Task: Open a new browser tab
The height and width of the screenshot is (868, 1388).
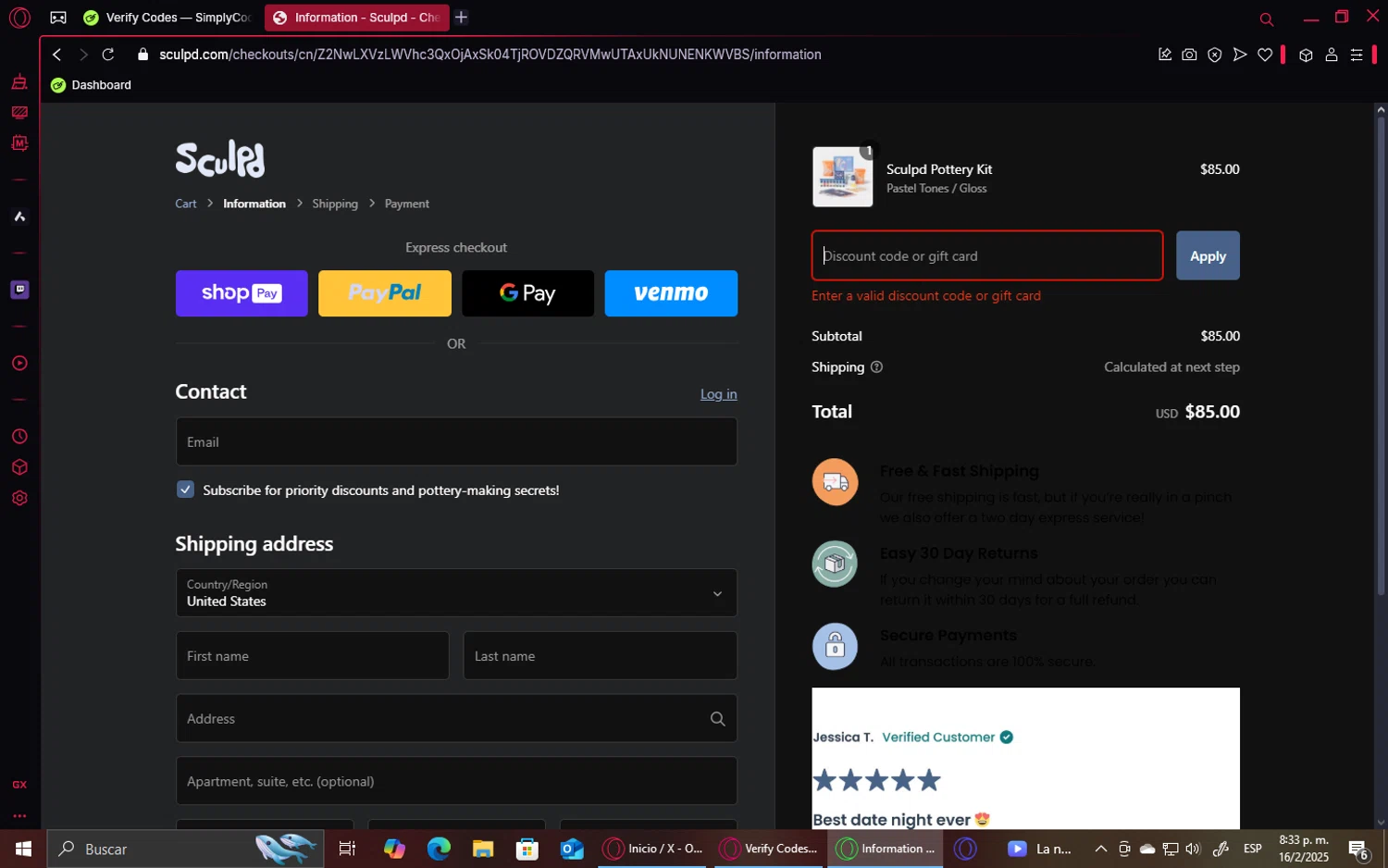Action: (x=461, y=18)
